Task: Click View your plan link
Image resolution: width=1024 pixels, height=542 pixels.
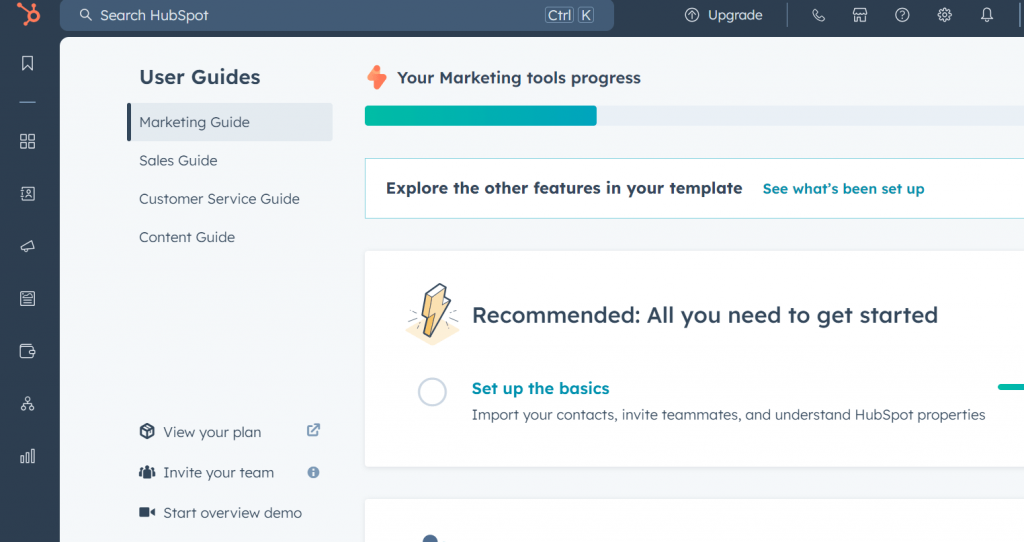Action: pos(212,432)
